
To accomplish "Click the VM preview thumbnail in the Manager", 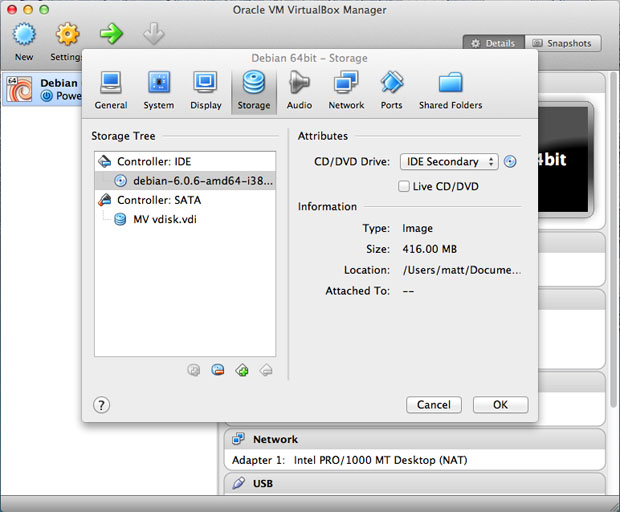I will coord(565,159).
